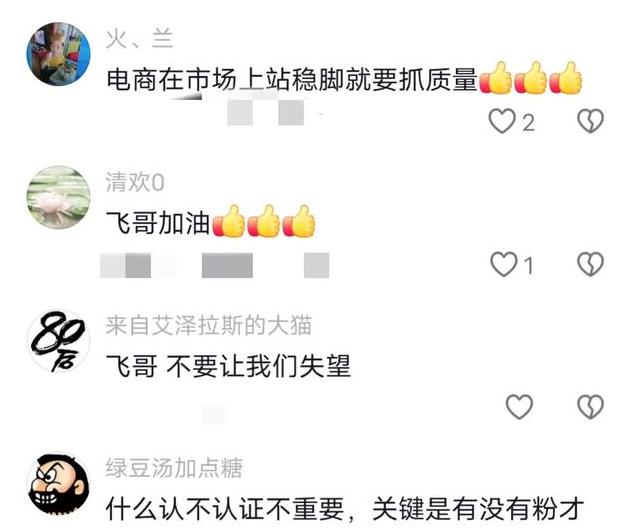Open username 绿豆汤加点糖
Screen dimensions: 636x531
point(174,469)
